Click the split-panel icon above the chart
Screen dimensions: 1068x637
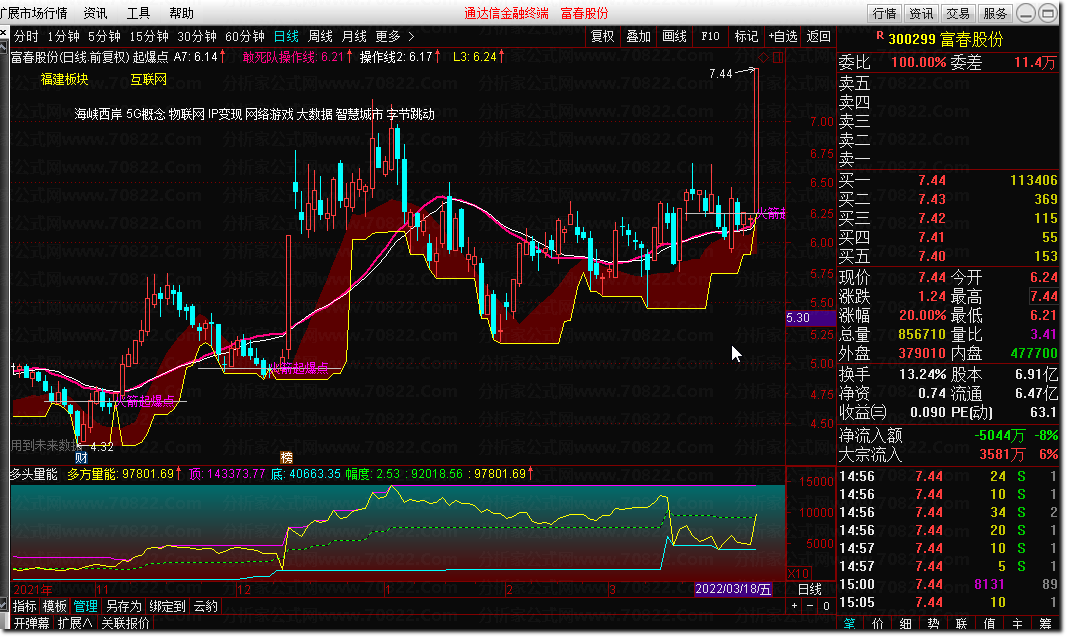(778, 57)
